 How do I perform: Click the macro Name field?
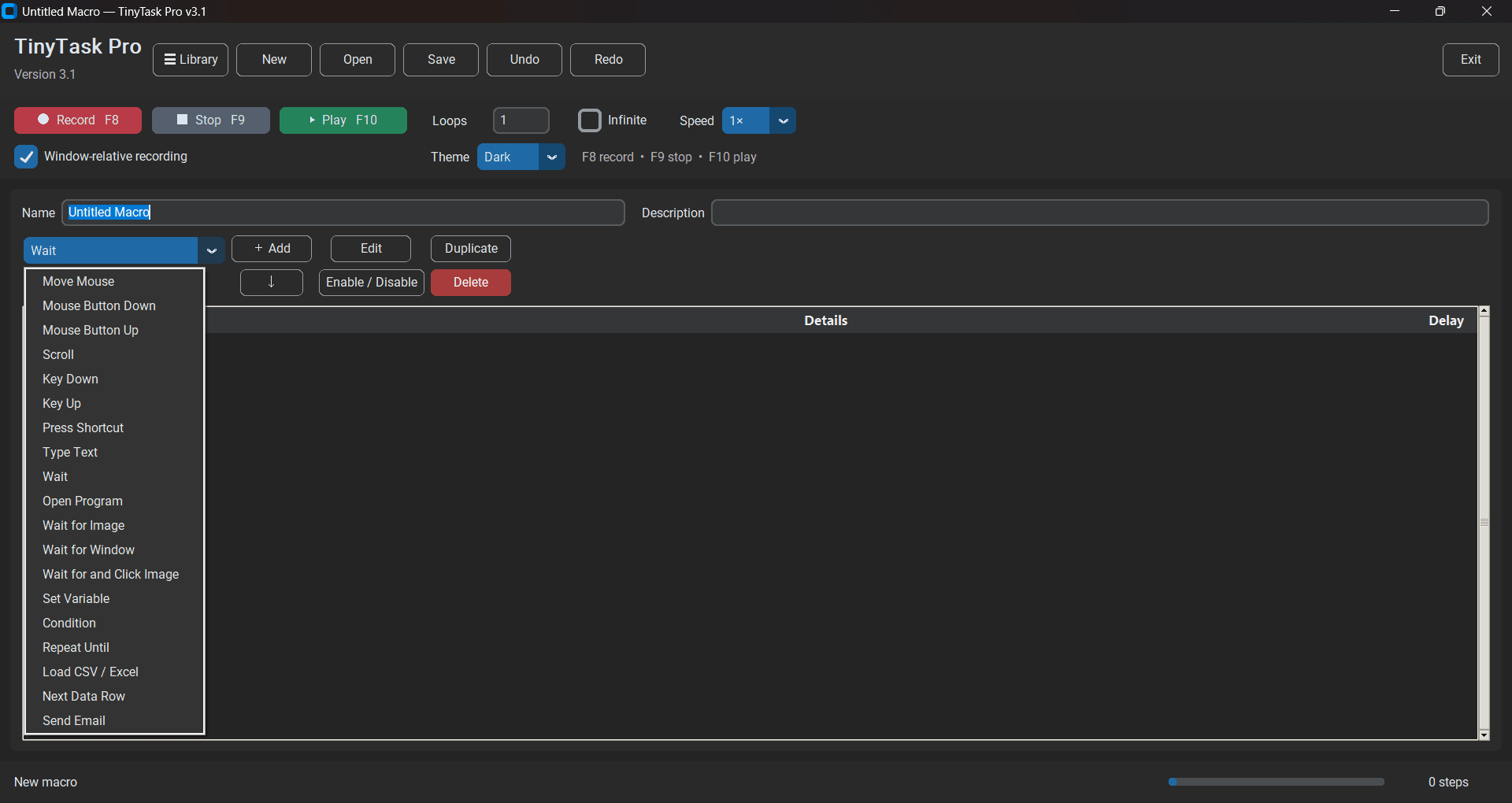pyautogui.click(x=343, y=213)
